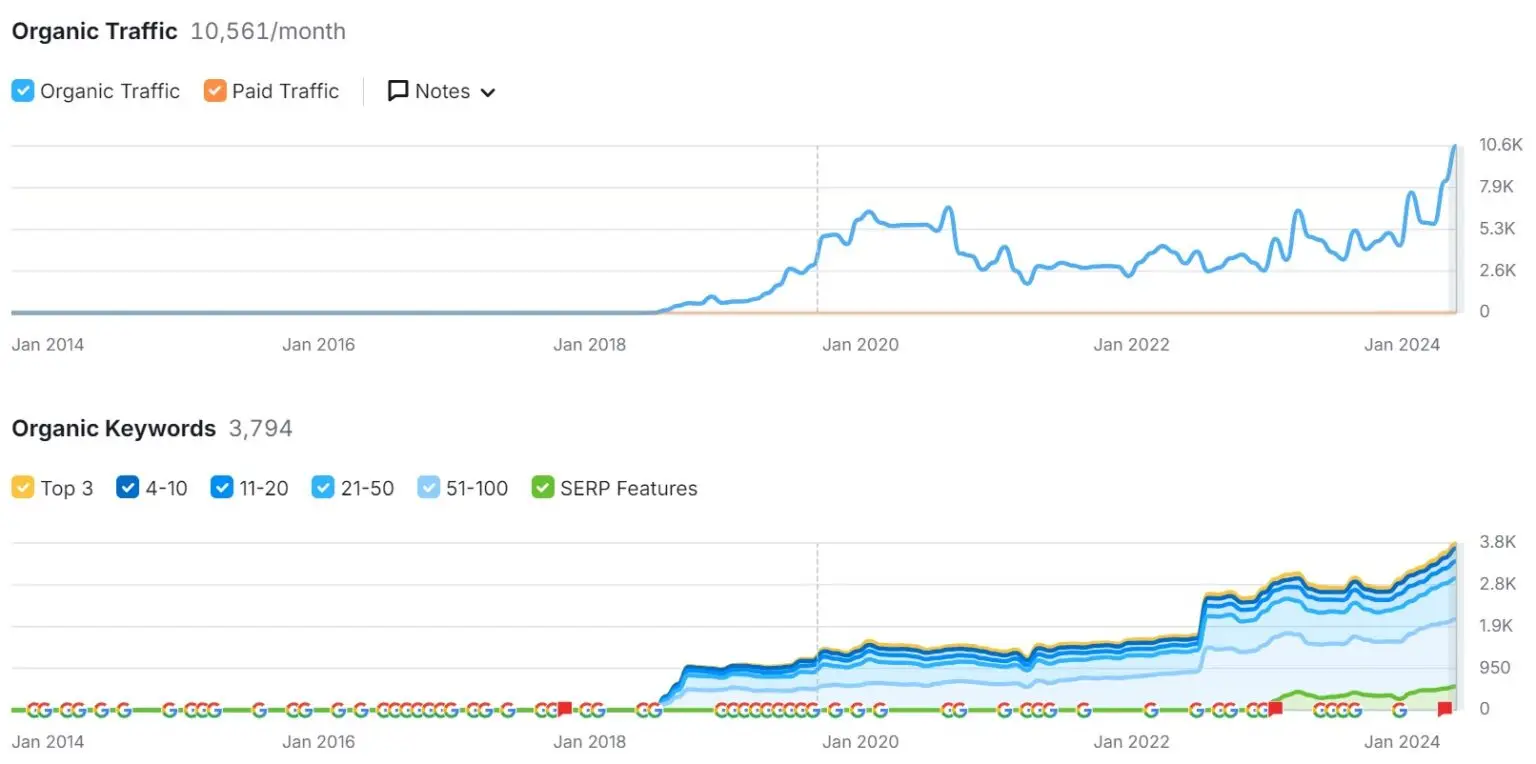Click the 10,561/month traffic value

click(x=268, y=31)
